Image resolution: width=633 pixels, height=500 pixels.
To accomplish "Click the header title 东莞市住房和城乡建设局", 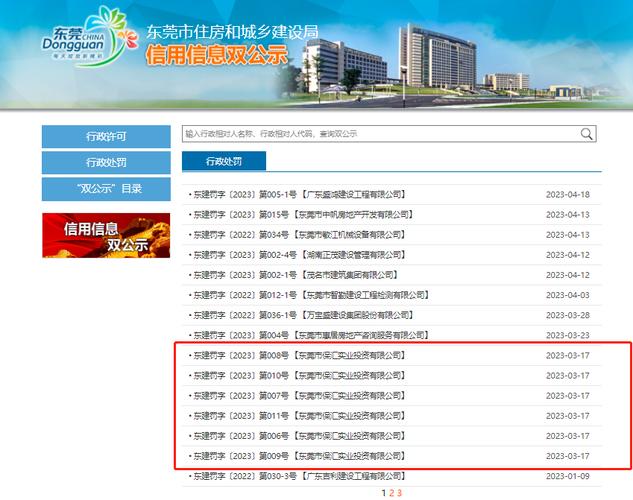I will (232, 32).
